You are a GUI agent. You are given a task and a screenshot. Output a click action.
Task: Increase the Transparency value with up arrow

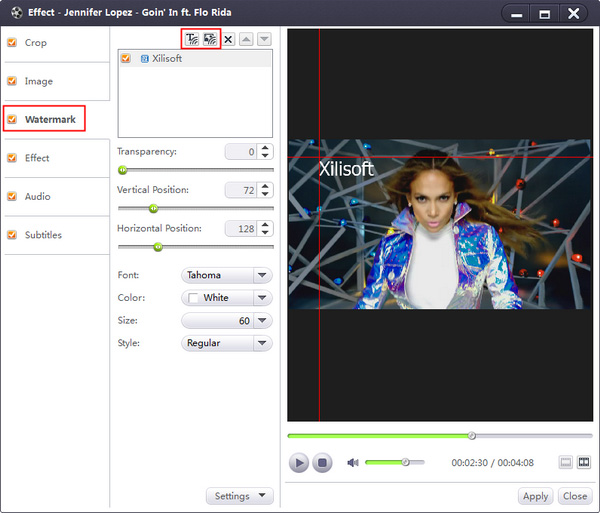(x=265, y=148)
